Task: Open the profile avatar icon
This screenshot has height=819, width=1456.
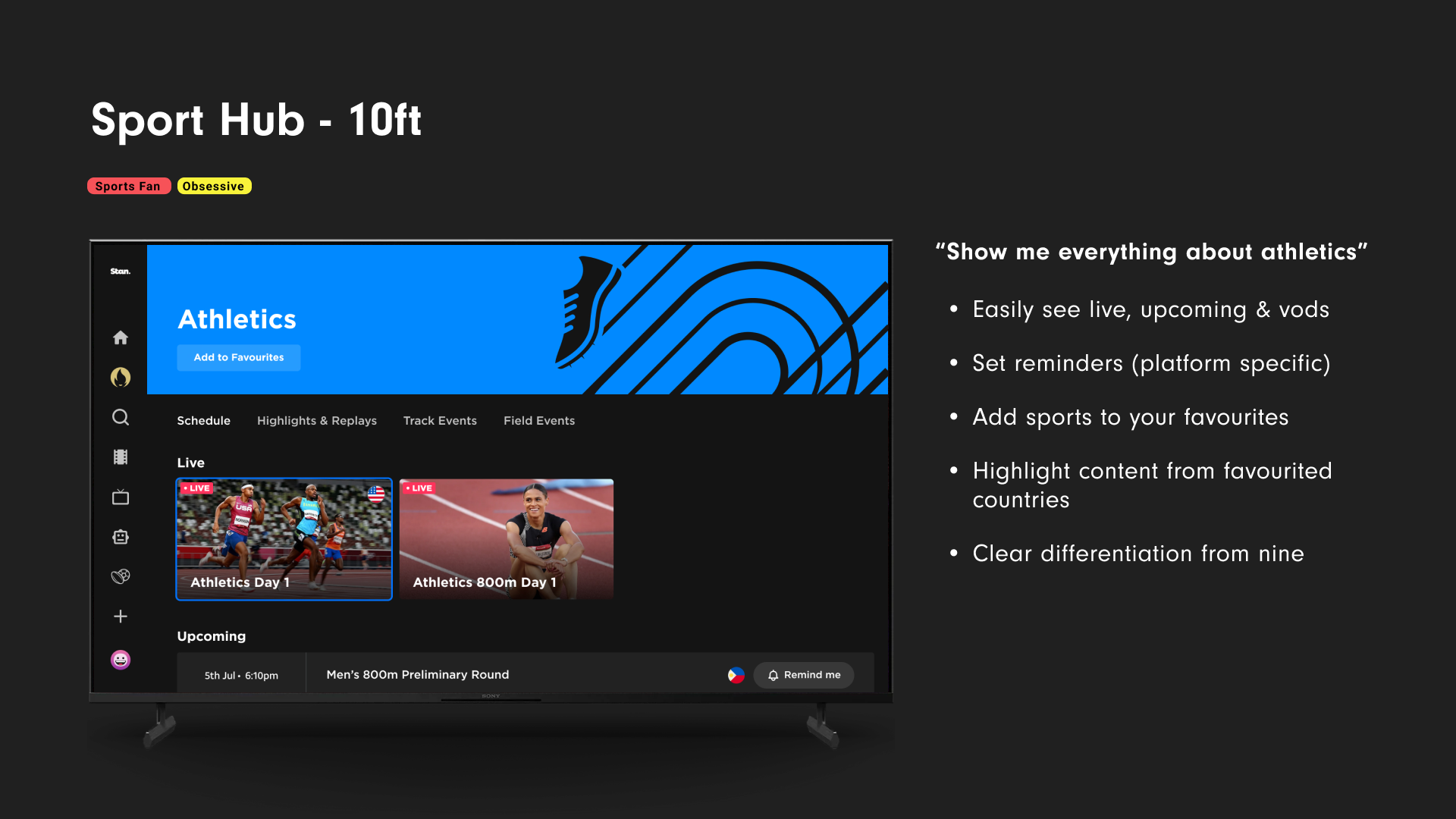Action: (120, 660)
